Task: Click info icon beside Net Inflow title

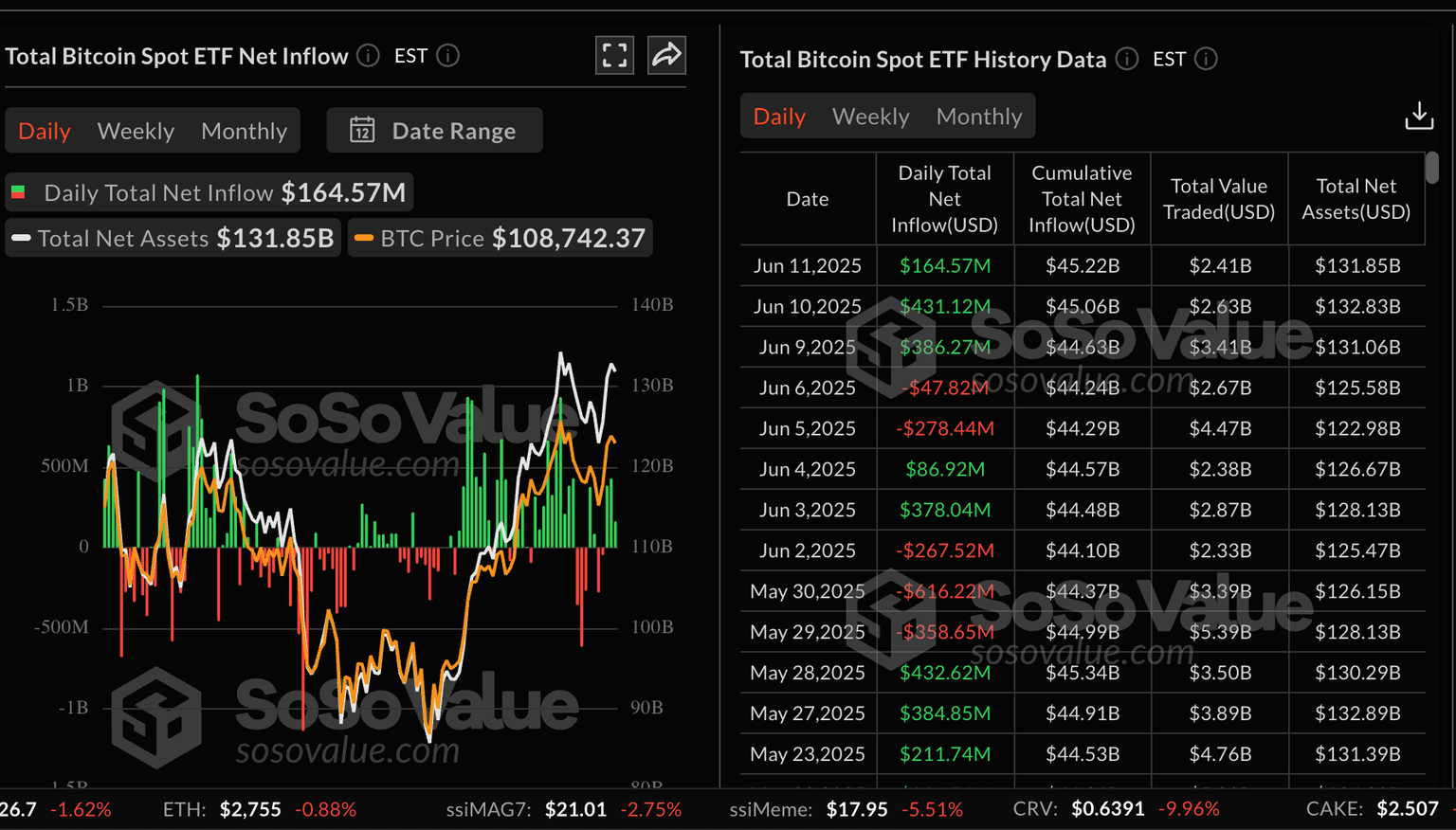Action: 368,56
